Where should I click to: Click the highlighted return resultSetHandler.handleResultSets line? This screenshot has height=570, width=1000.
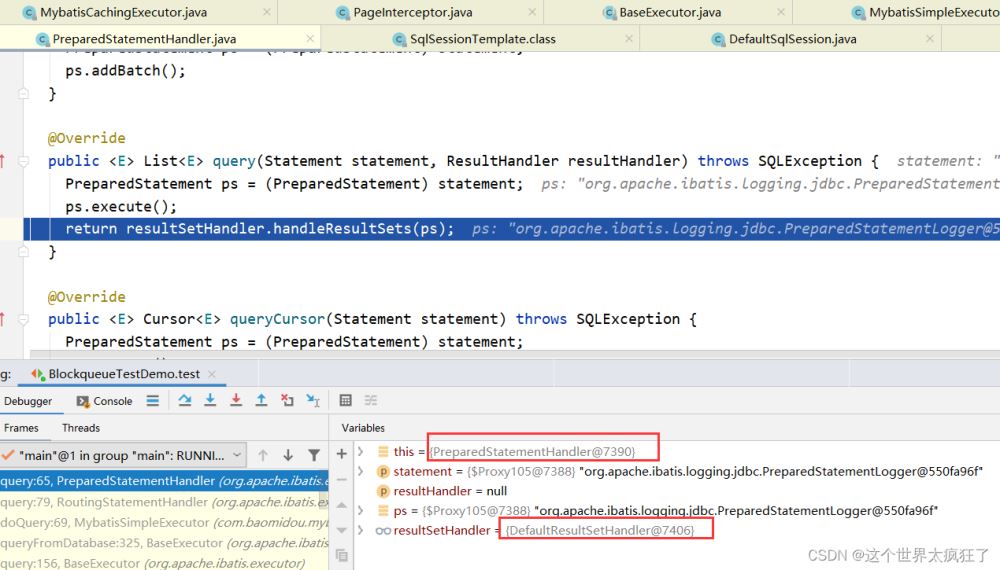(511, 229)
